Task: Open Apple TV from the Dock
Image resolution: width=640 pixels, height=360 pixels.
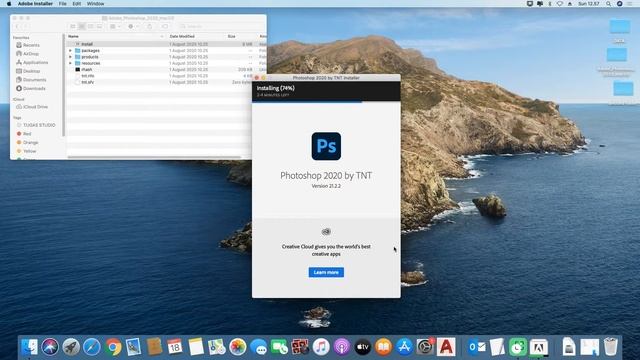Action: coord(362,347)
